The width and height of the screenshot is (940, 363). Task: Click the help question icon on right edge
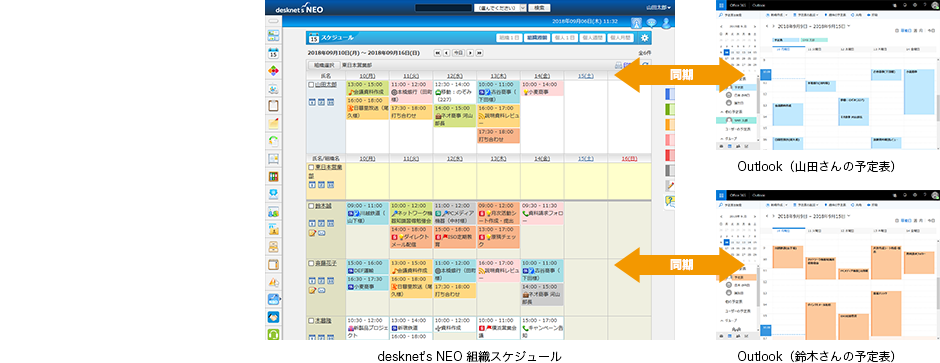[671, 201]
